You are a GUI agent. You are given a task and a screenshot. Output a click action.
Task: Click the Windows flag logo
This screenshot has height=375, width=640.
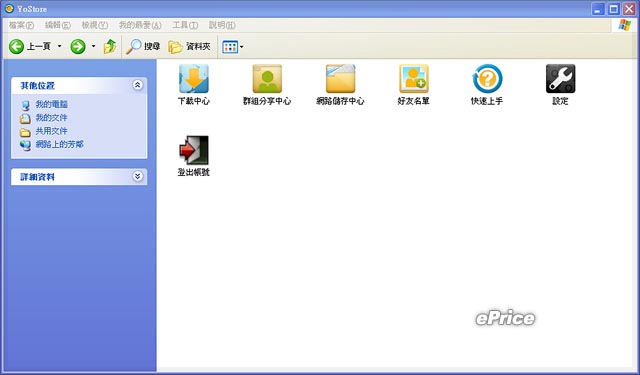tap(624, 25)
